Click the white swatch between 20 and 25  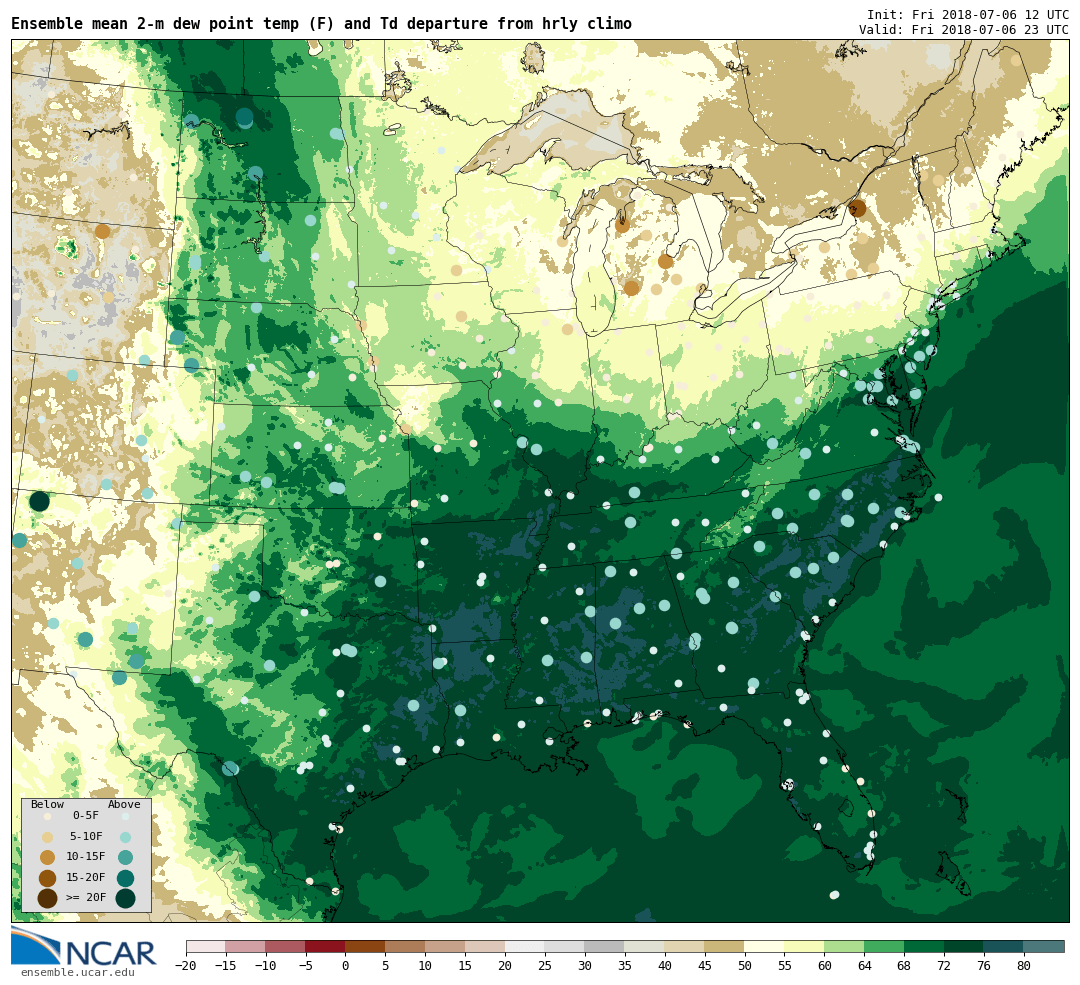pyautogui.click(x=526, y=946)
